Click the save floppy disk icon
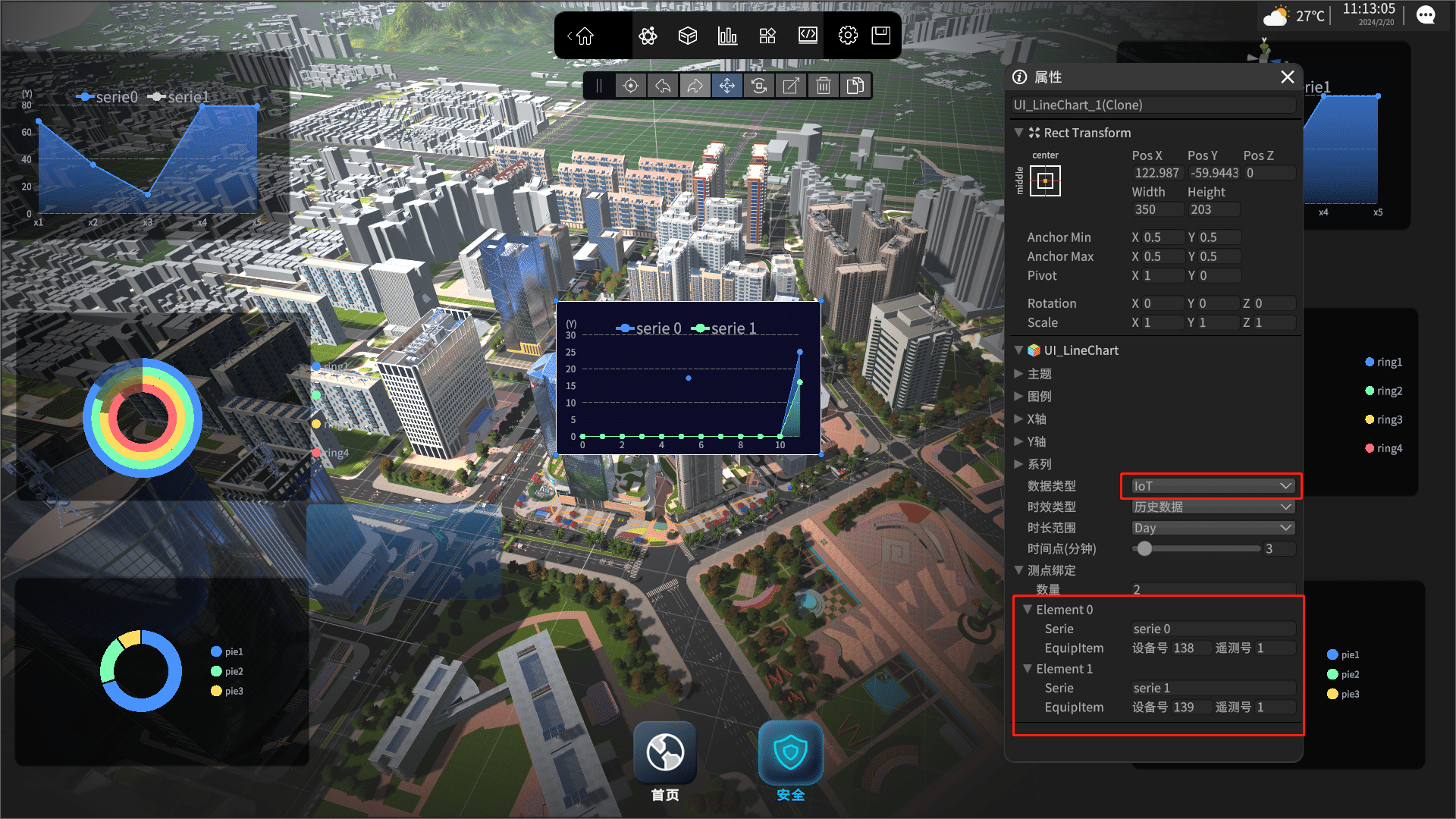Viewport: 1456px width, 819px height. click(x=880, y=36)
